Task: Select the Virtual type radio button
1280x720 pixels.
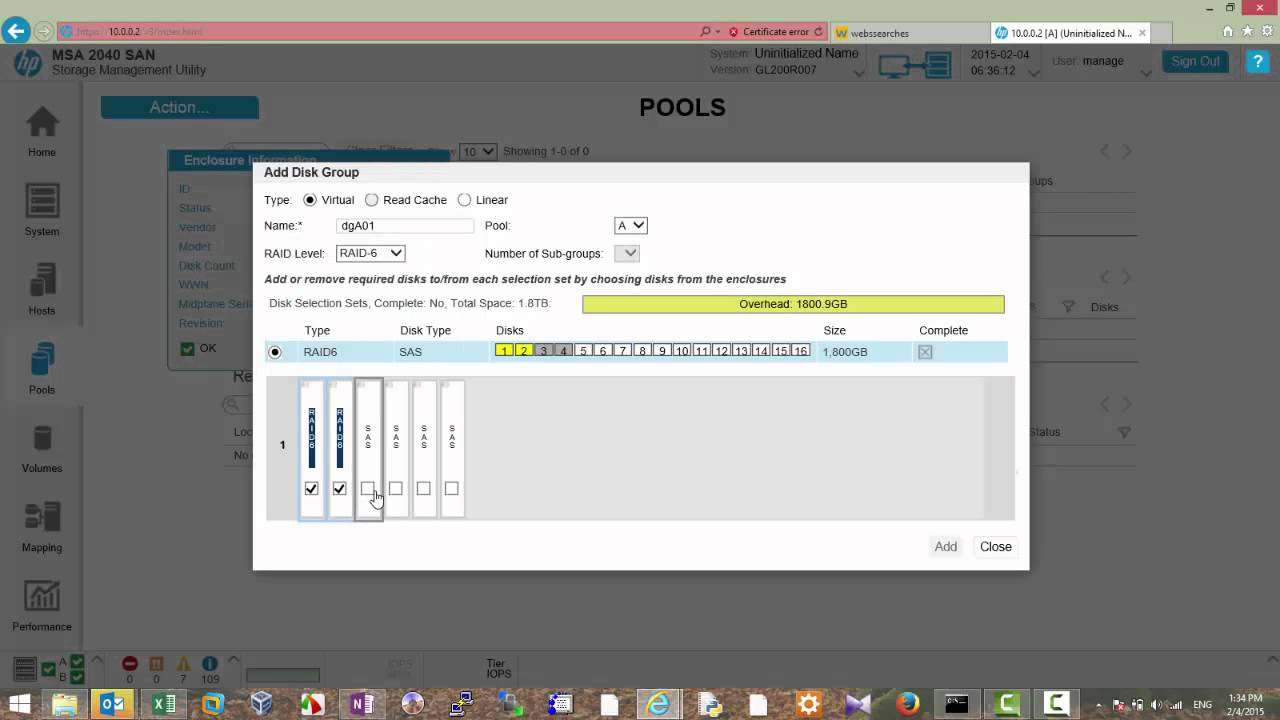Action: tap(310, 200)
